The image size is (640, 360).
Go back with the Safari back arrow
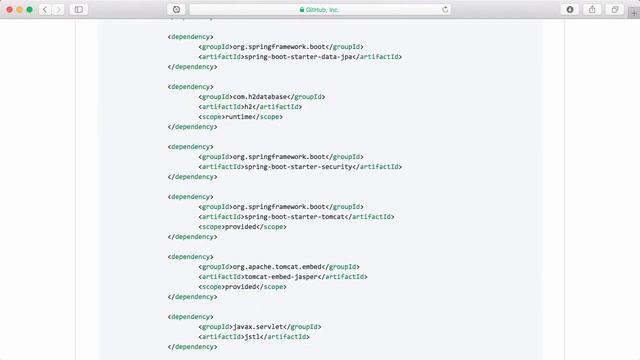(x=45, y=9)
